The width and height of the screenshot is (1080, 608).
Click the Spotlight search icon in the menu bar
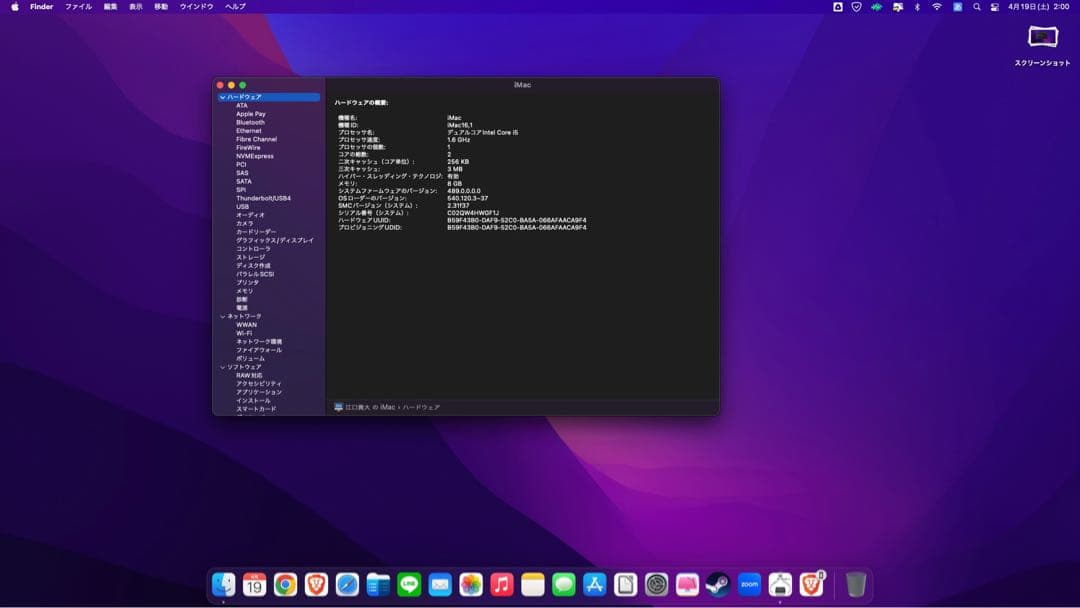pyautogui.click(x=977, y=6)
